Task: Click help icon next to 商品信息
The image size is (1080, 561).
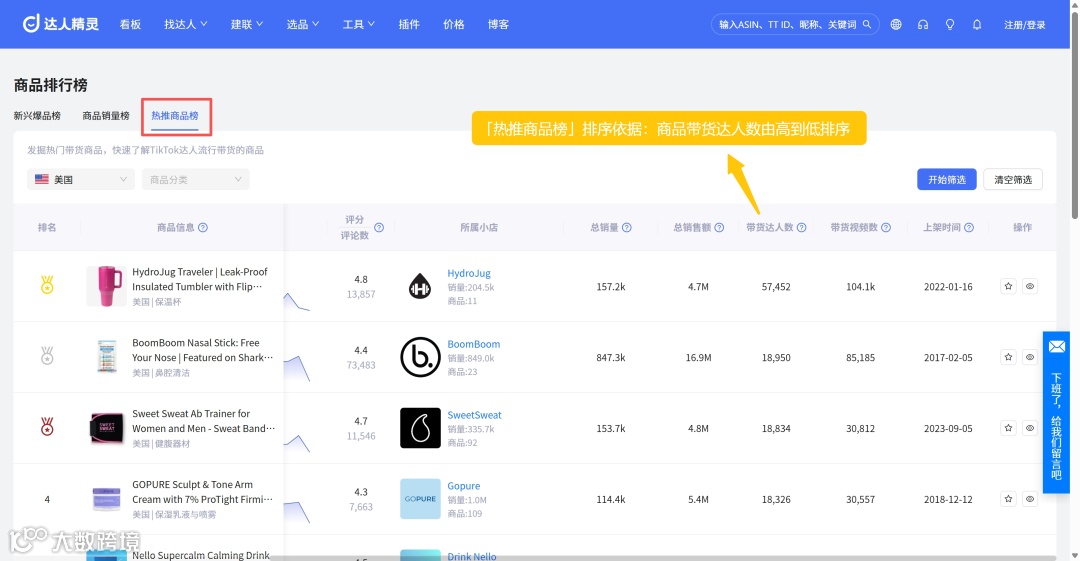Action: pos(203,227)
